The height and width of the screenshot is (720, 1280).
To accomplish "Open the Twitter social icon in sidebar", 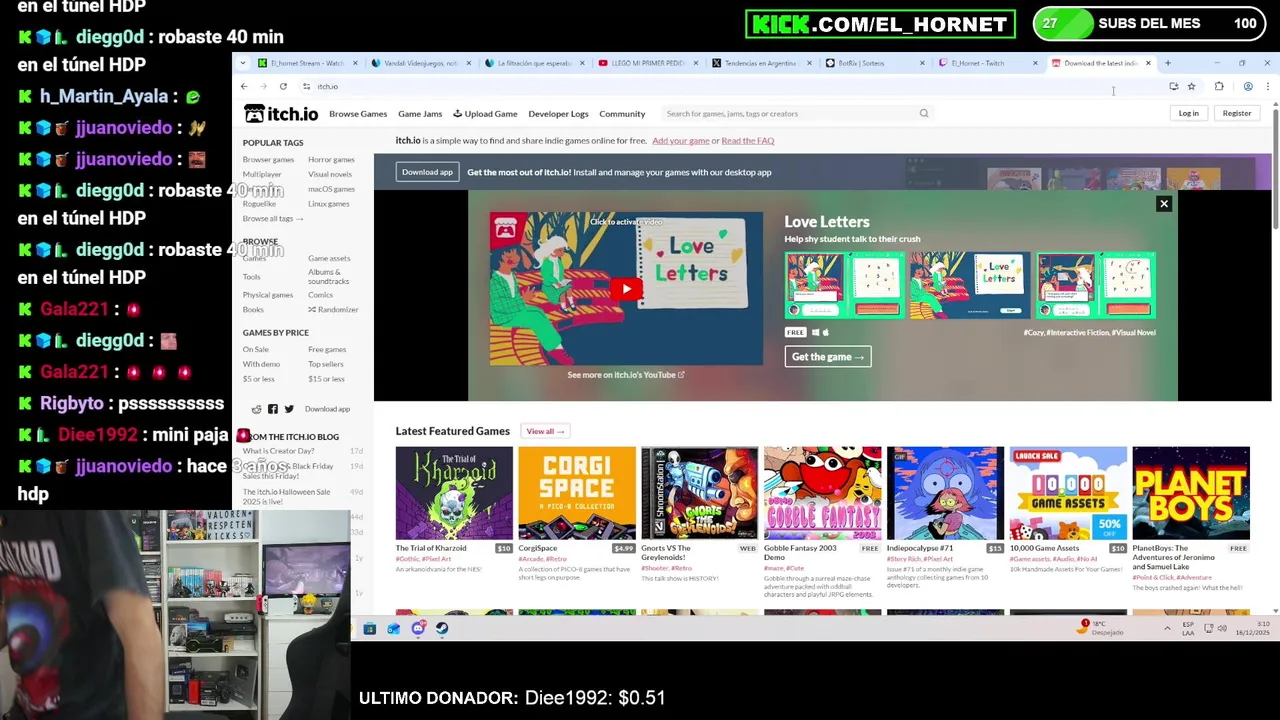I will coord(289,409).
